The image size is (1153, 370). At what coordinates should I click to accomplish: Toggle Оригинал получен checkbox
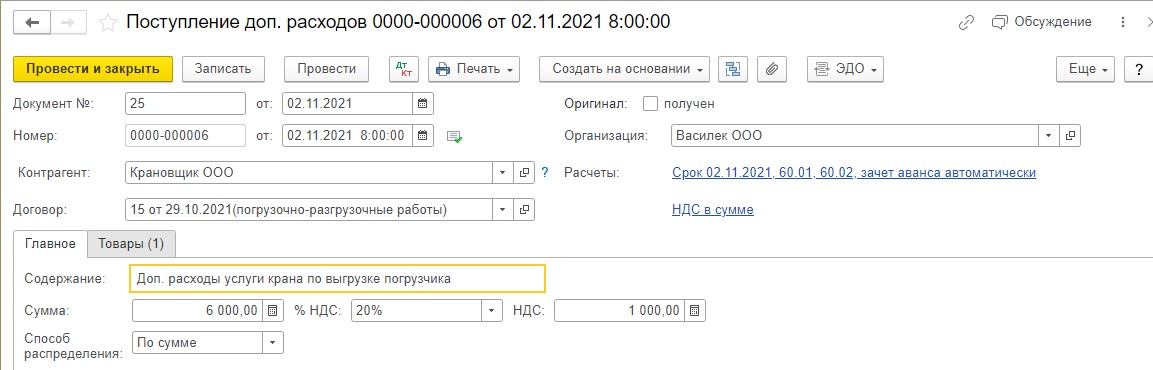tap(650, 104)
